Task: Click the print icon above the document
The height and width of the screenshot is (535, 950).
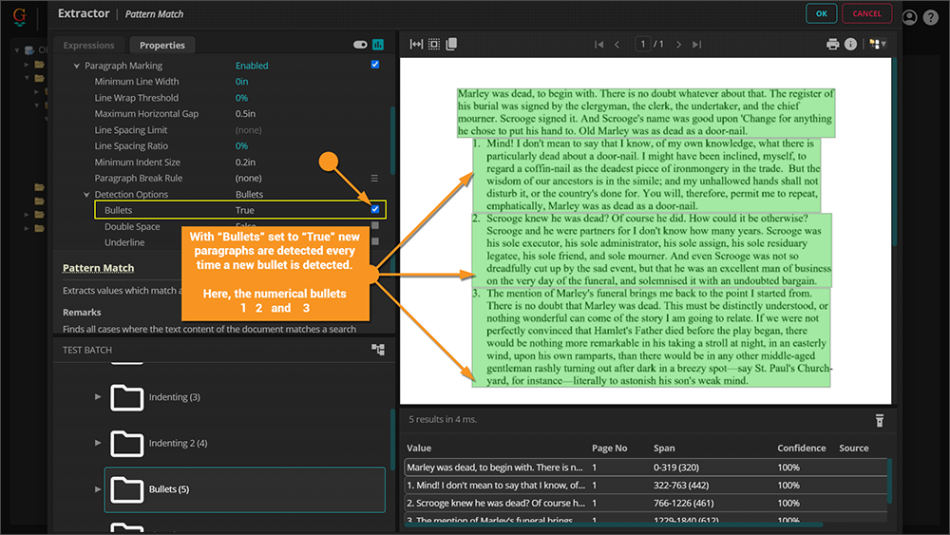Action: click(832, 44)
